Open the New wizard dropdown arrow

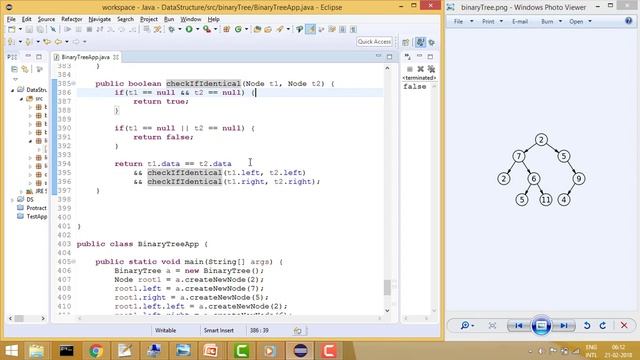click(20, 29)
